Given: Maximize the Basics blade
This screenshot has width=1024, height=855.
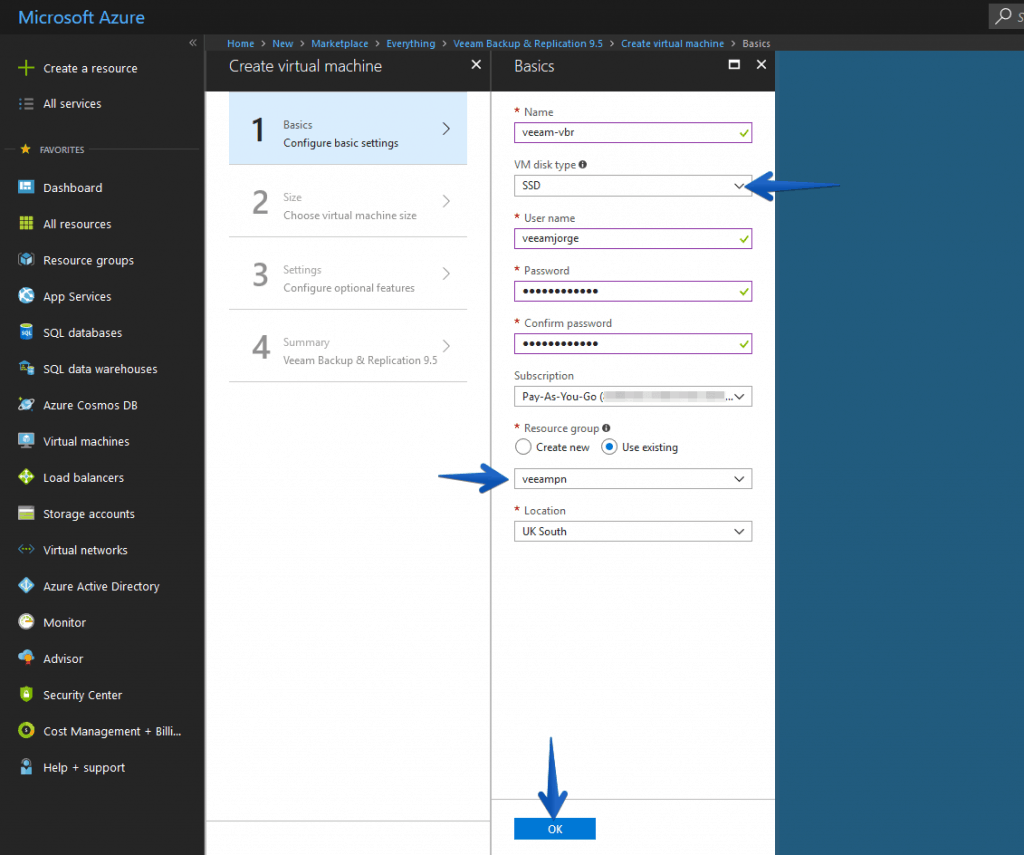Looking at the screenshot, I should click(x=734, y=65).
